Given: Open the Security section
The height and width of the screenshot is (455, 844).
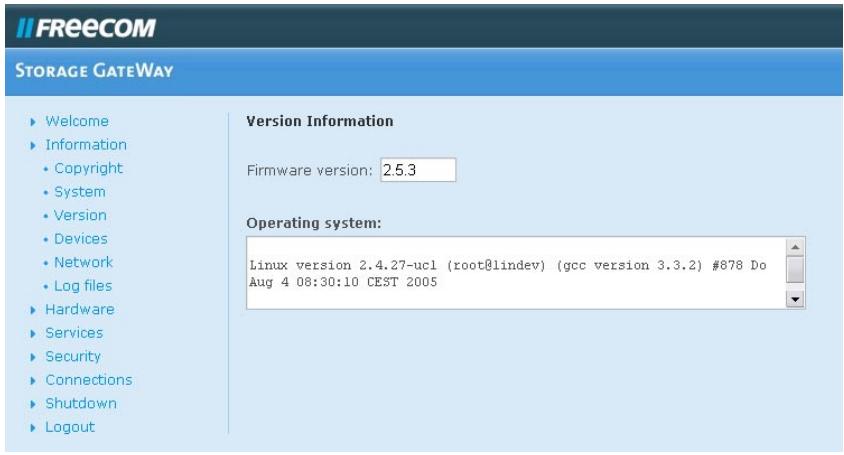Looking at the screenshot, I should pyautogui.click(x=73, y=357).
